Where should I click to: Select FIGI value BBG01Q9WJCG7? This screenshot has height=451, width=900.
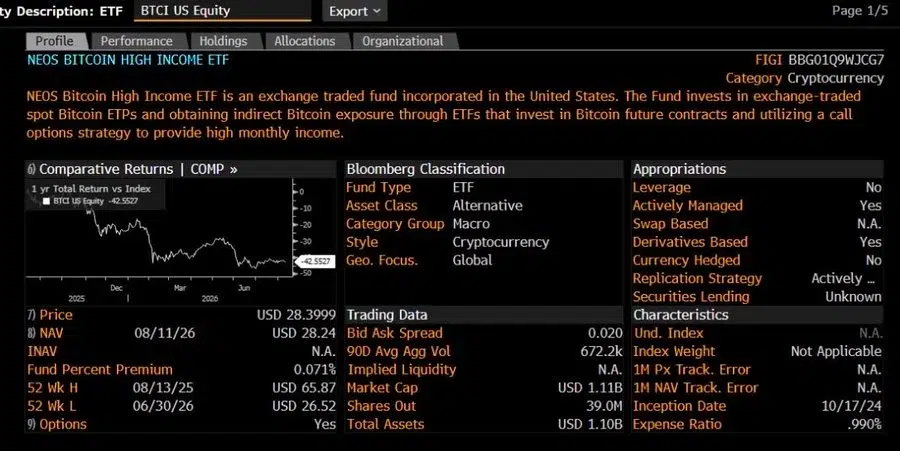(x=836, y=60)
